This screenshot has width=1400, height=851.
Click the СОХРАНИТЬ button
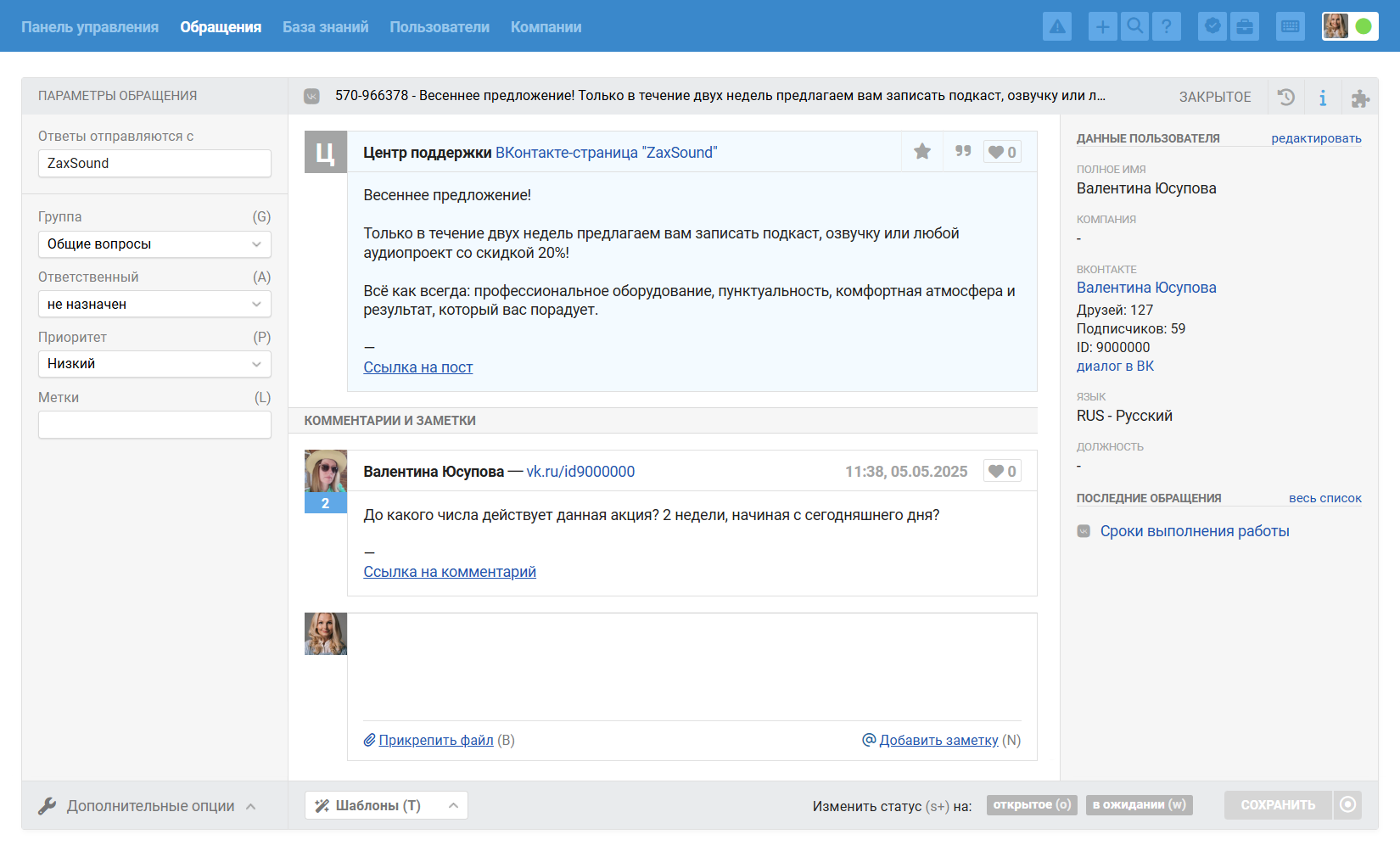click(x=1278, y=804)
